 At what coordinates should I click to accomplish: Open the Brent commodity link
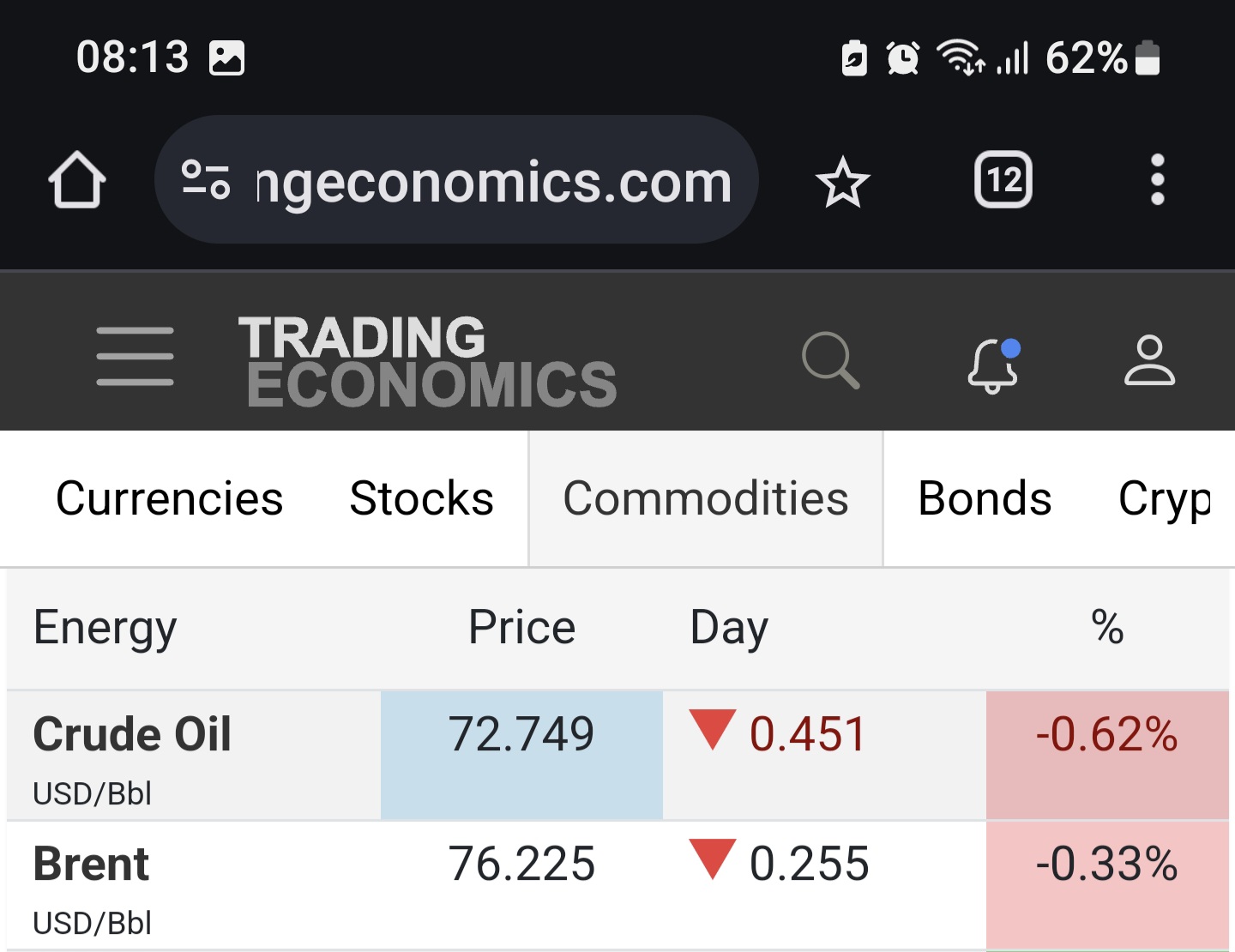pyautogui.click(x=91, y=864)
